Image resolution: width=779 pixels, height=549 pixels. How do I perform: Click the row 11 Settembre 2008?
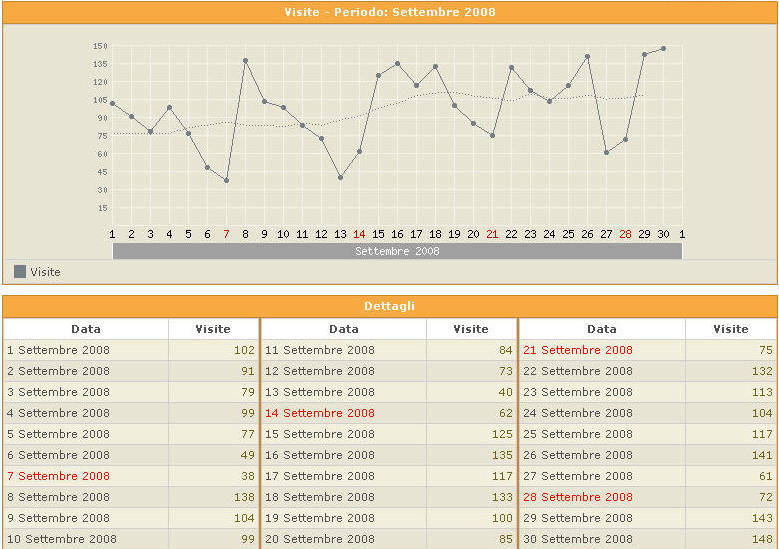(389, 350)
